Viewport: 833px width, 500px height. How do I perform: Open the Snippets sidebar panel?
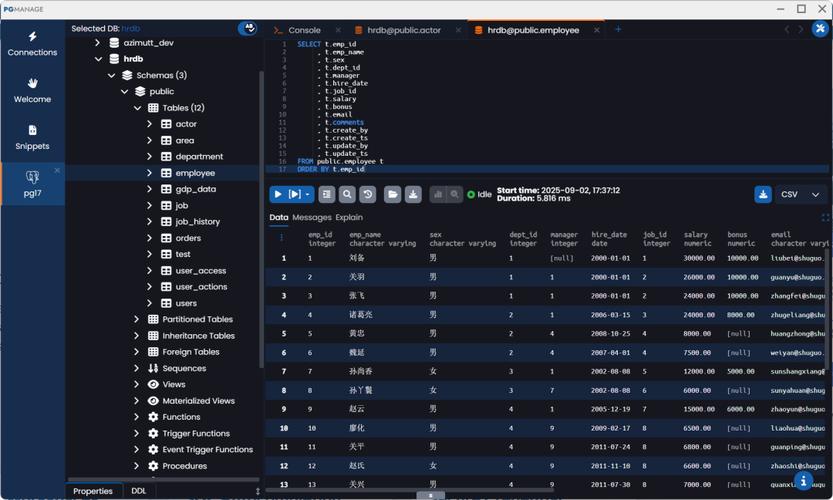click(32, 137)
